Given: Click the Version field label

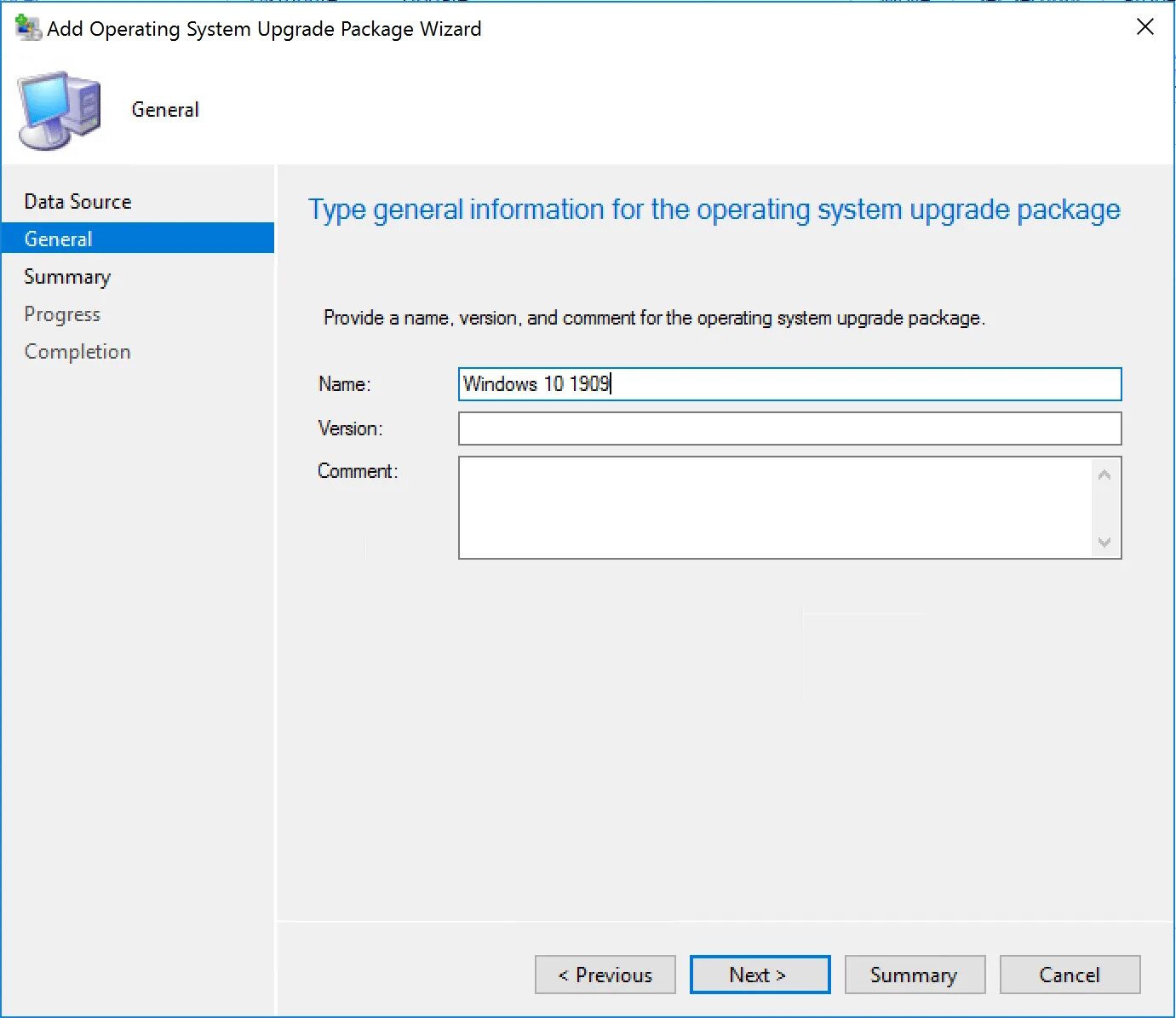Looking at the screenshot, I should (350, 428).
